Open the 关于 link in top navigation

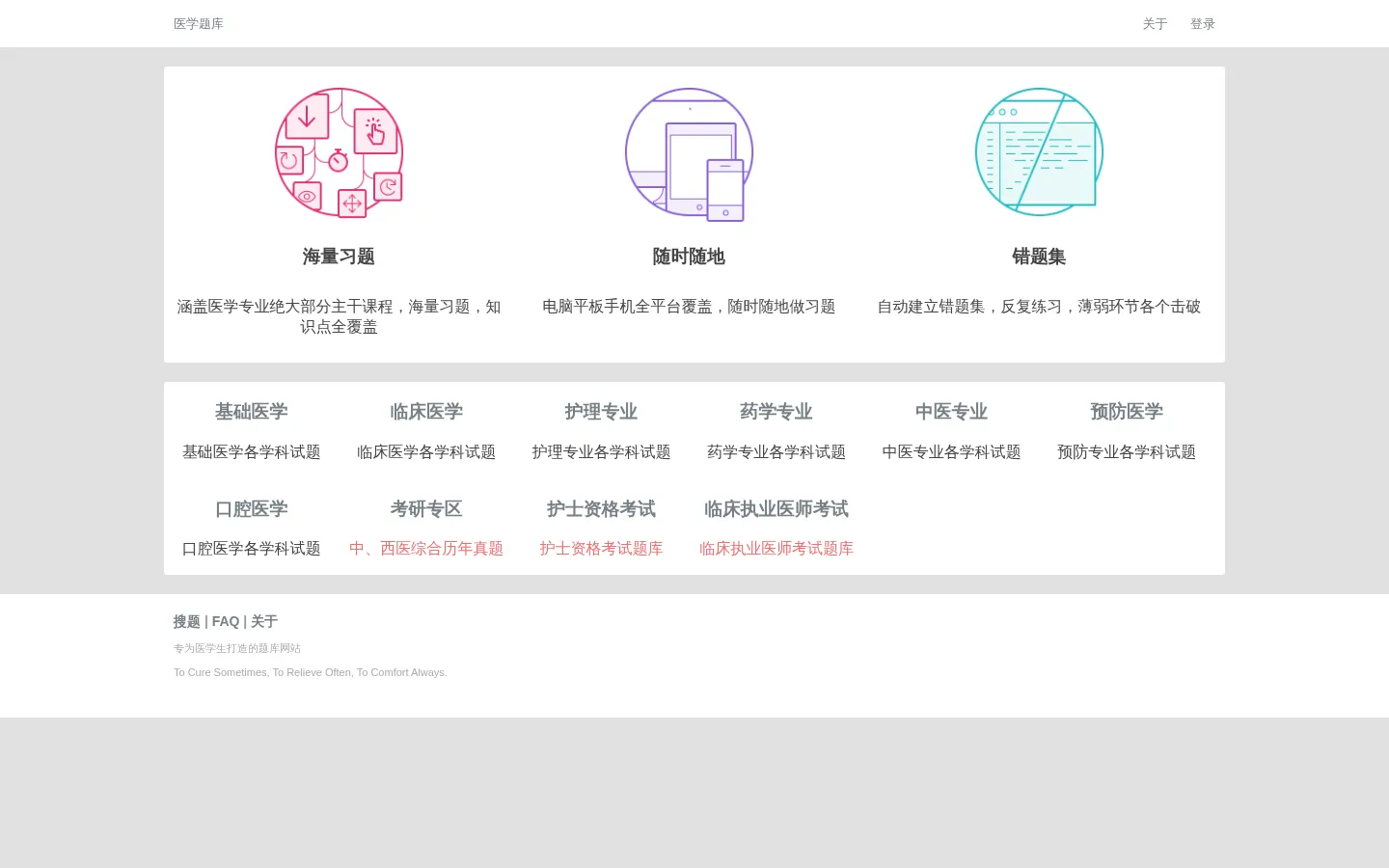coord(1155,24)
